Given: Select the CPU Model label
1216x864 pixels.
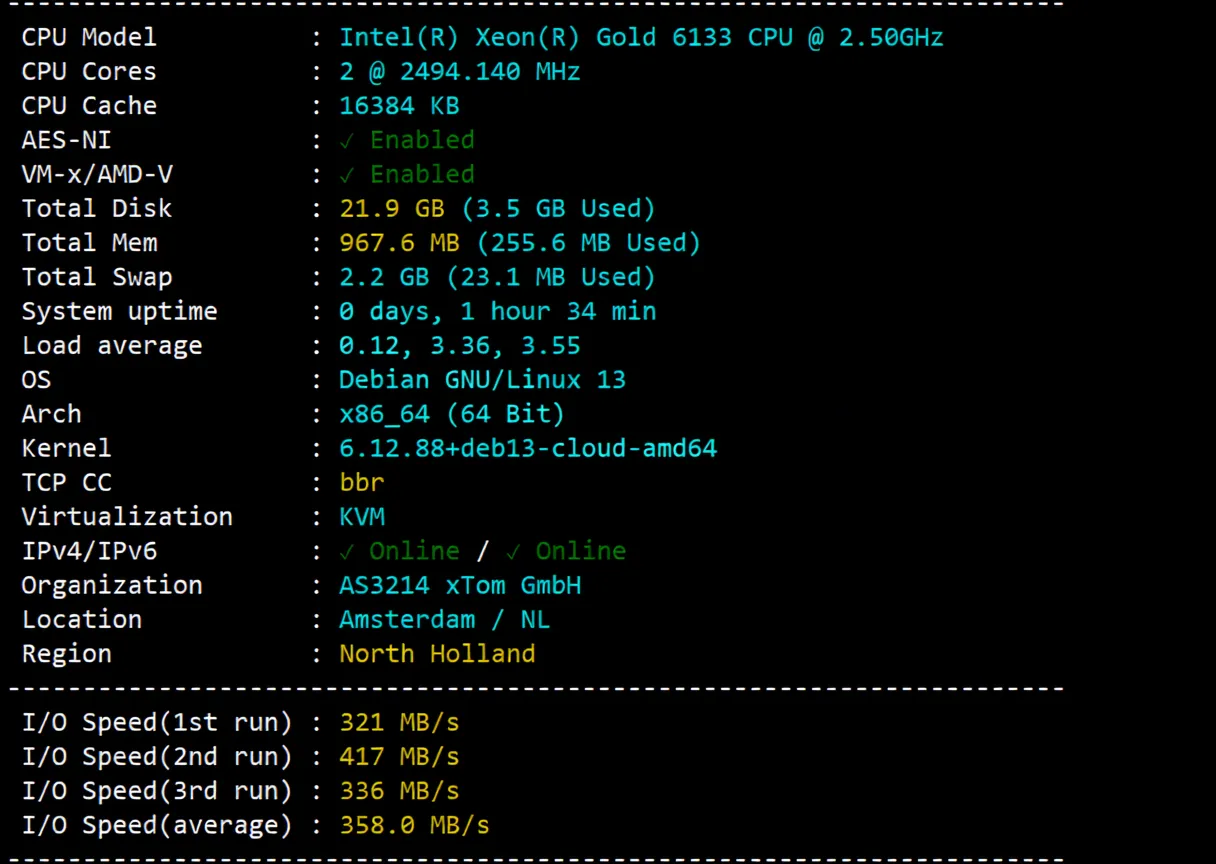Looking at the screenshot, I should [x=89, y=38].
